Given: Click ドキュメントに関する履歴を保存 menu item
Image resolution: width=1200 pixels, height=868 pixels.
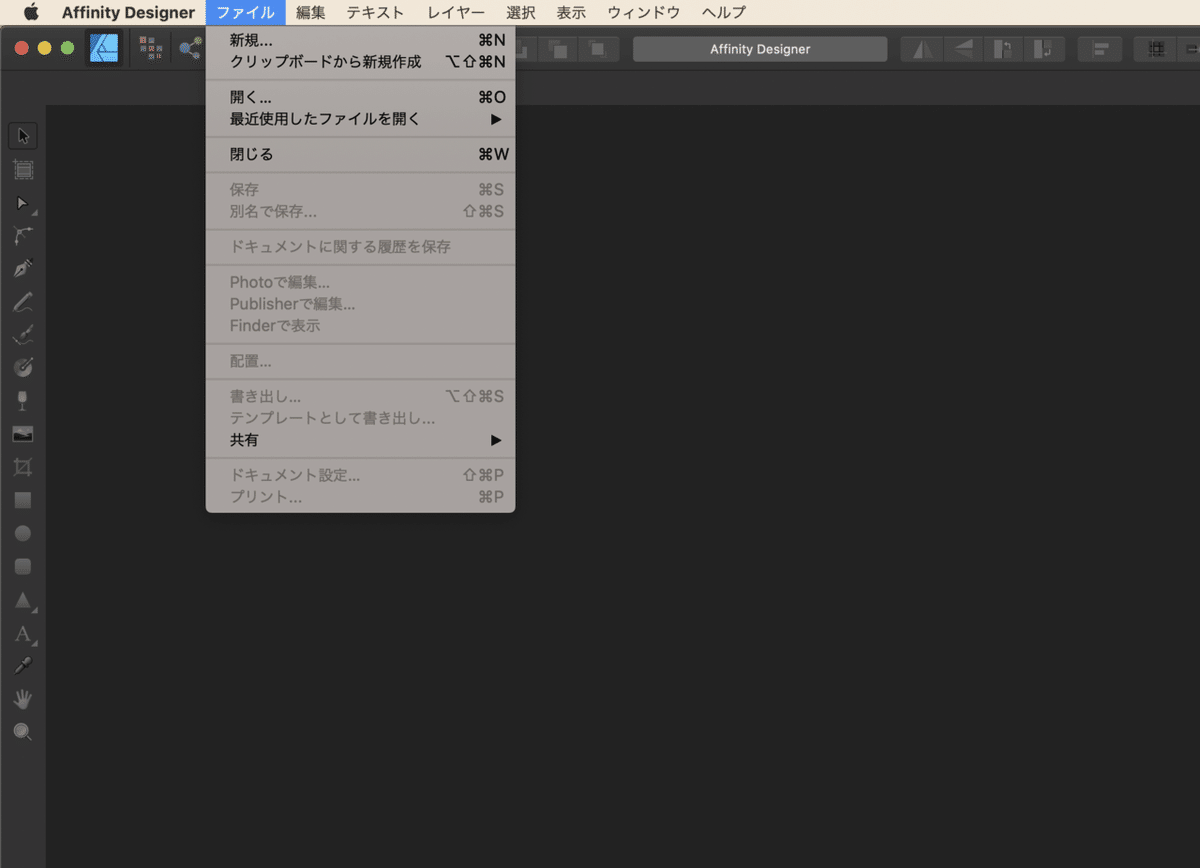Looking at the screenshot, I should (361, 246).
